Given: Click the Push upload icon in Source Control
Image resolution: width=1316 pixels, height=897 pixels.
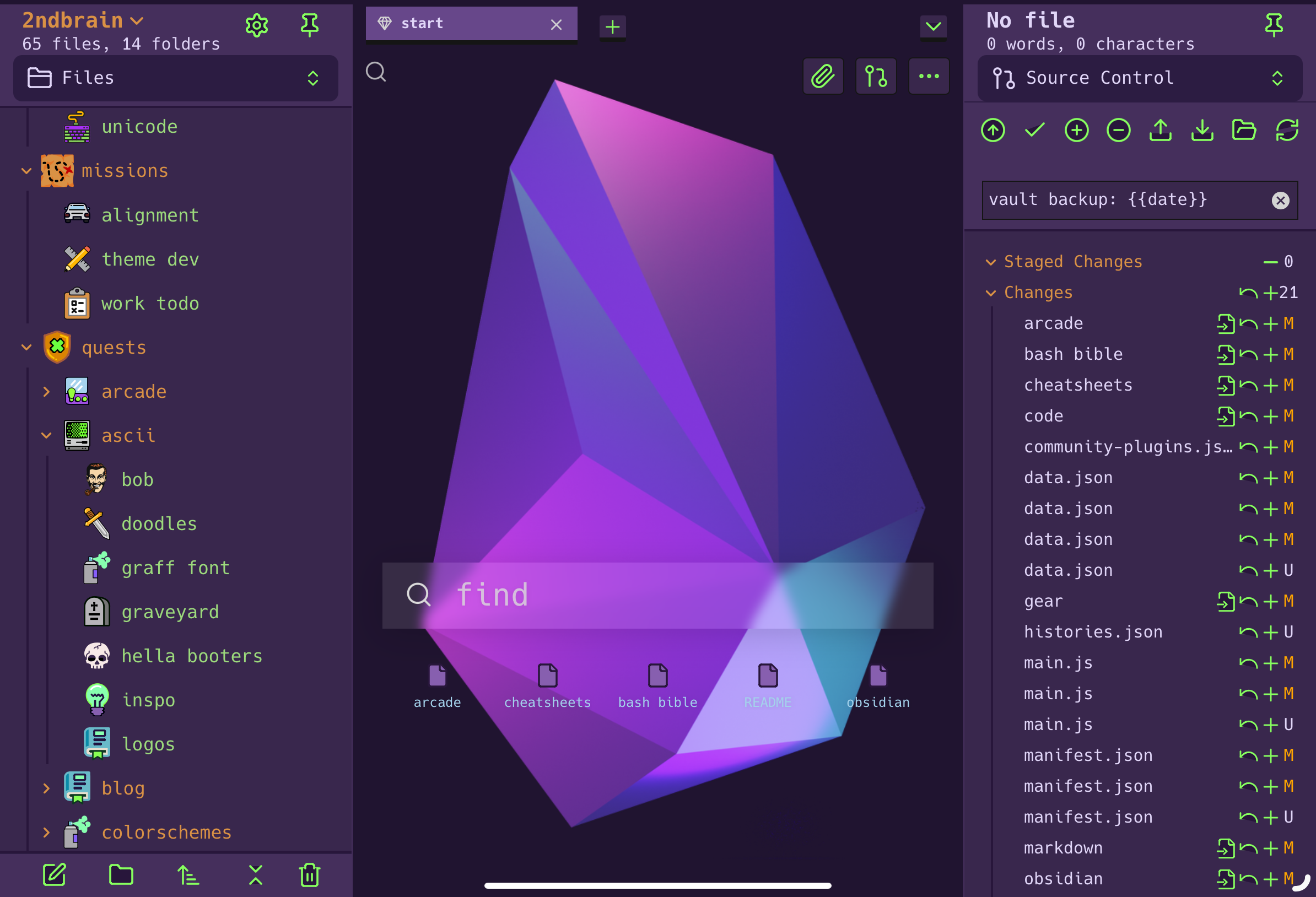Looking at the screenshot, I should point(1160,131).
